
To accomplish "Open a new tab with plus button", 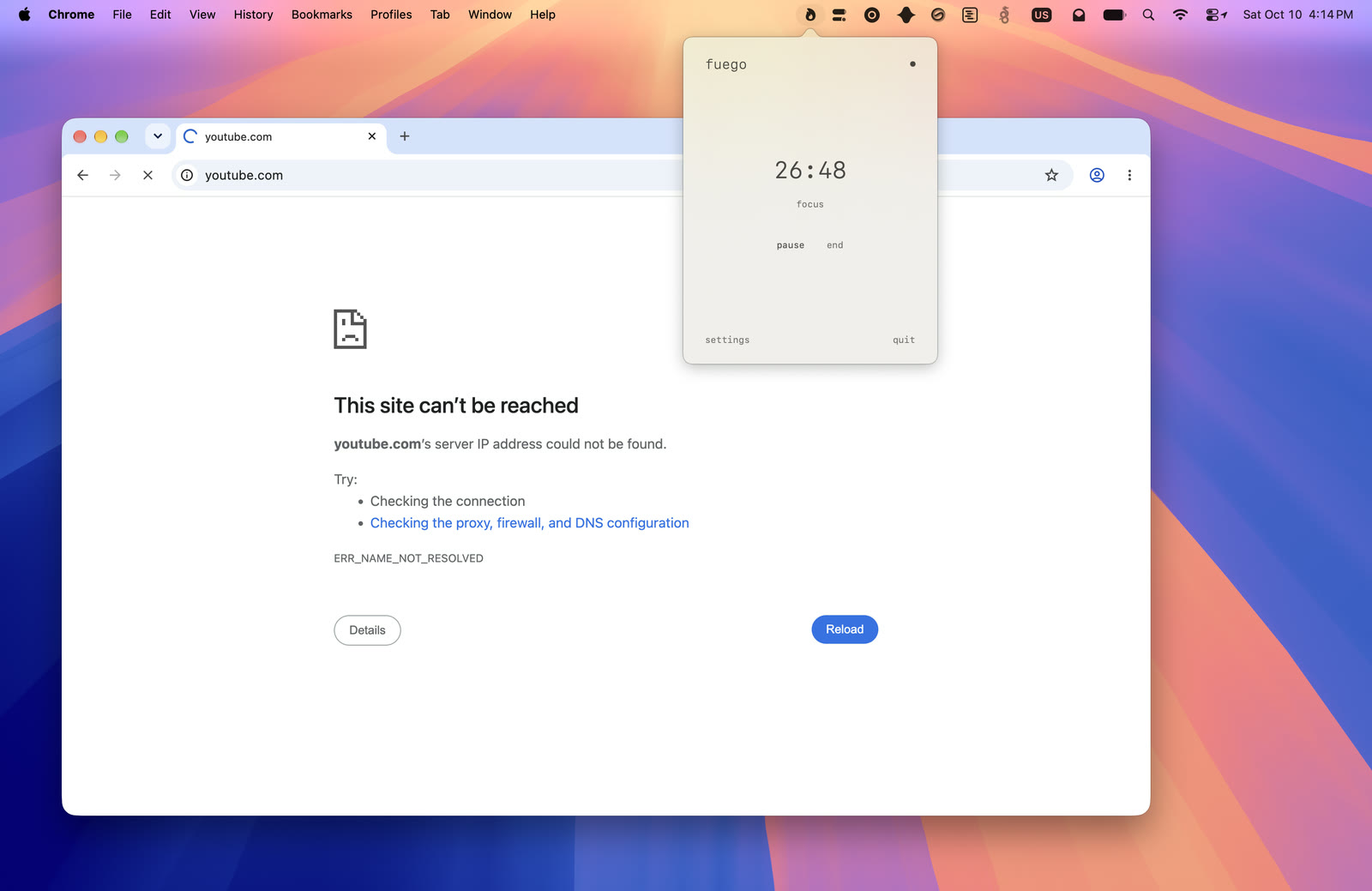I will click(405, 136).
